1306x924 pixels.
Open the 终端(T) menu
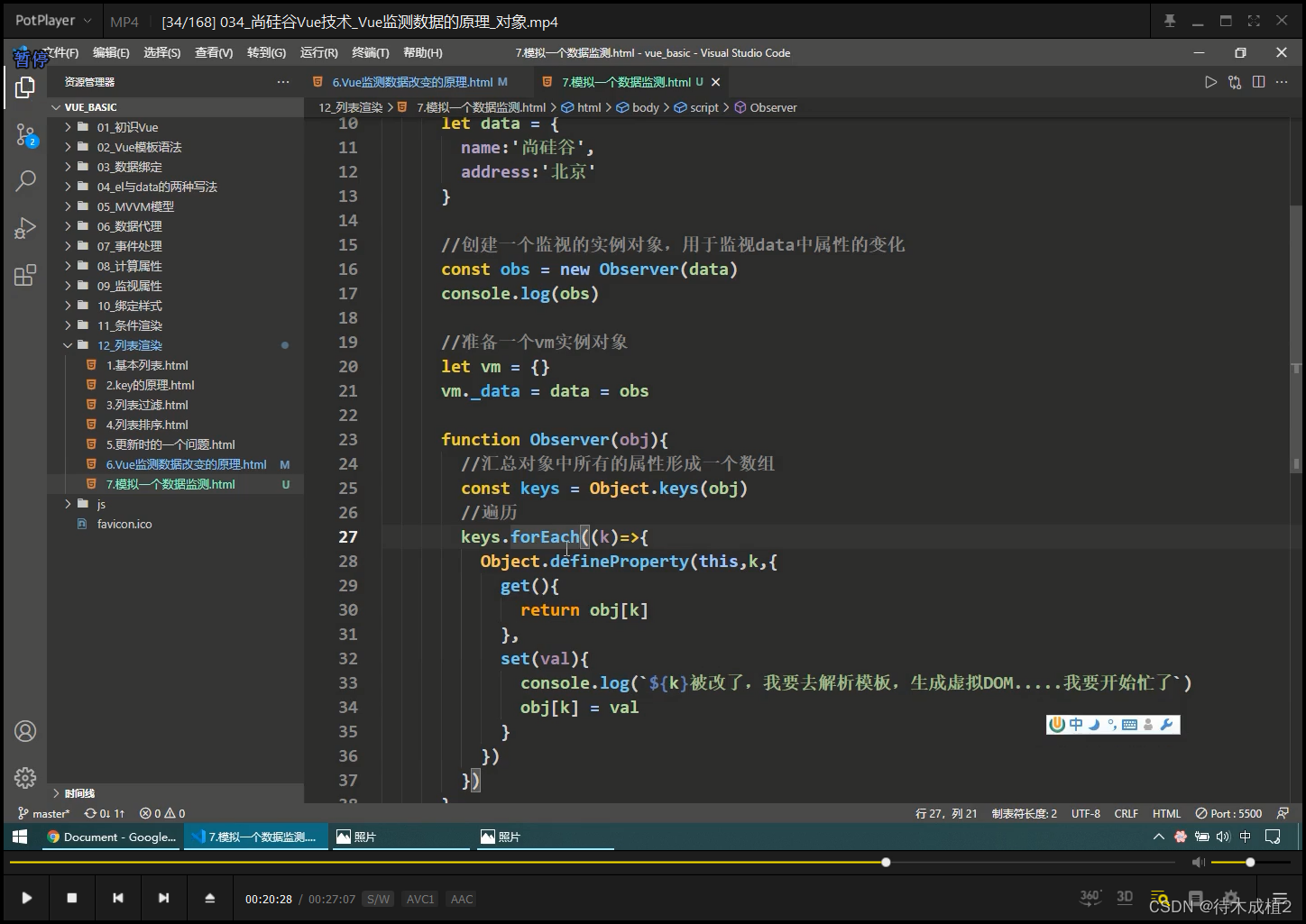click(x=371, y=53)
